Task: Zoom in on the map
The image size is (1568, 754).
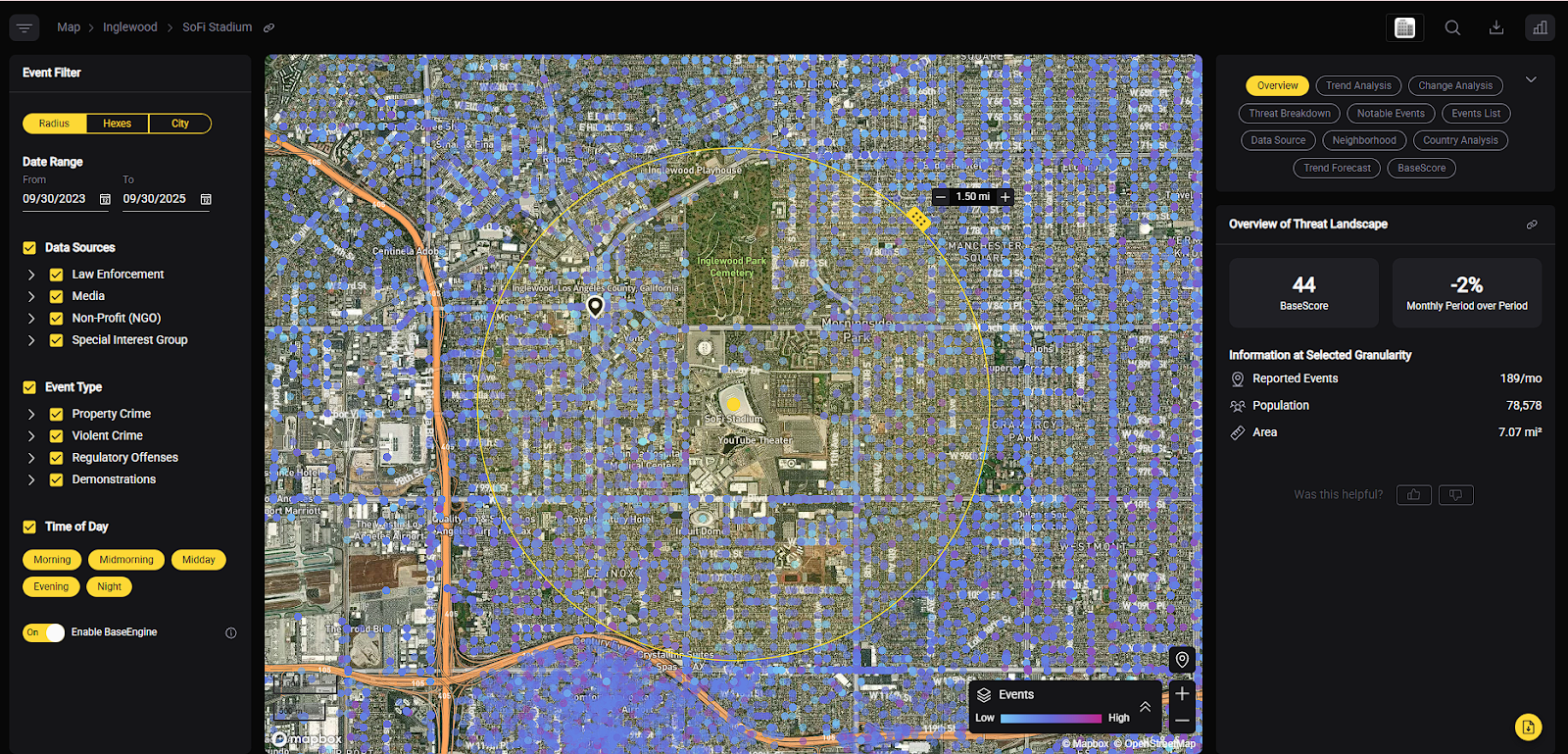Action: 1182,693
